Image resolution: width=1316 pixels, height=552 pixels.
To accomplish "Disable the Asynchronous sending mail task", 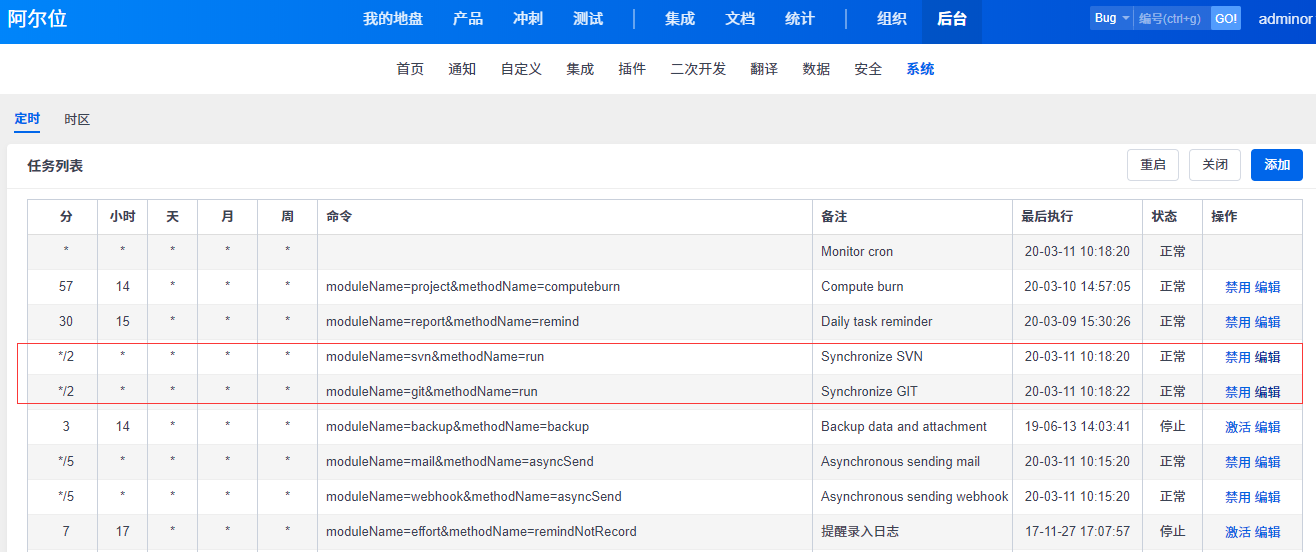I will [1237, 462].
